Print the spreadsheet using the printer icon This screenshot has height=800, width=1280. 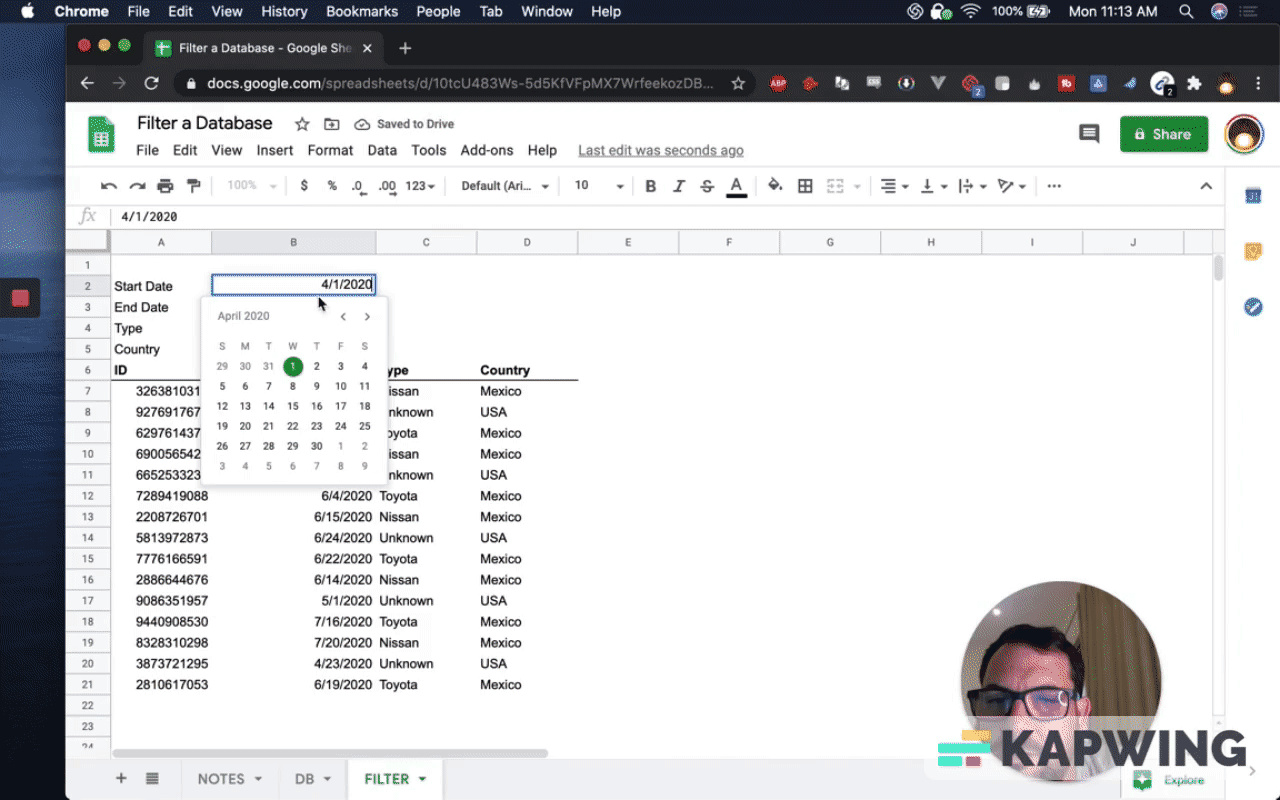click(165, 186)
